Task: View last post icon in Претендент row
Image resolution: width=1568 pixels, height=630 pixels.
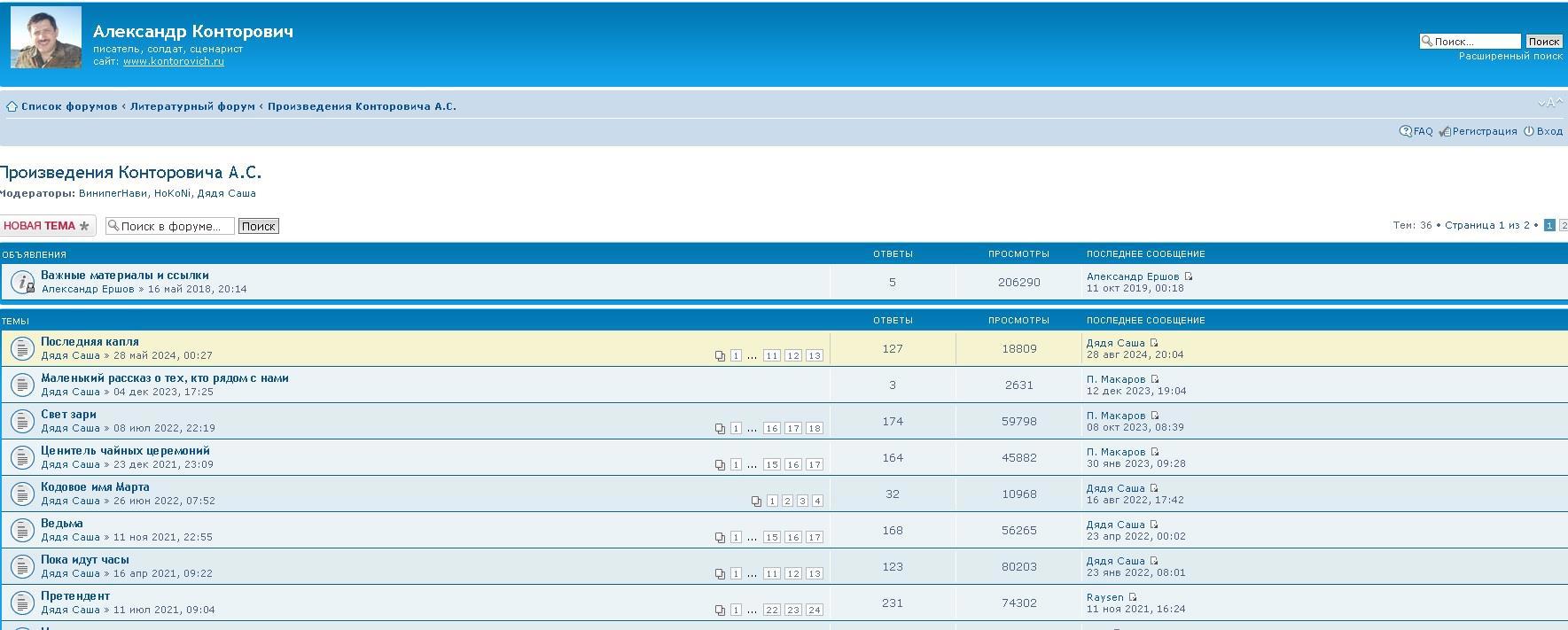Action: coord(1132,597)
